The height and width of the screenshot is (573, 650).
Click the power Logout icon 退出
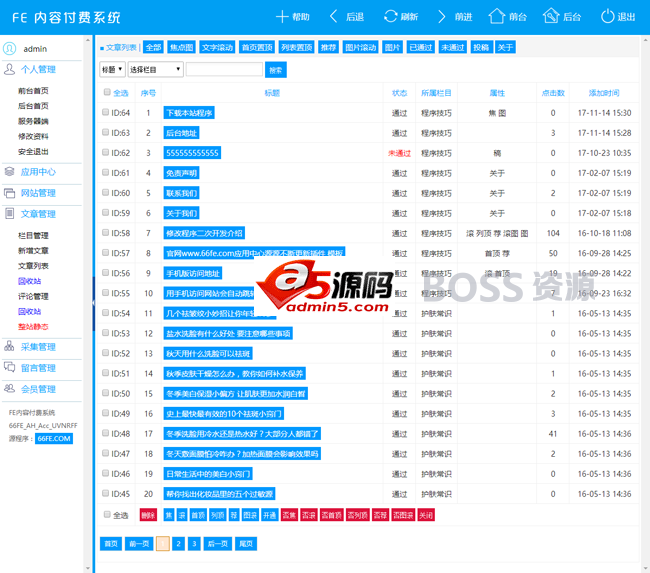coord(607,17)
